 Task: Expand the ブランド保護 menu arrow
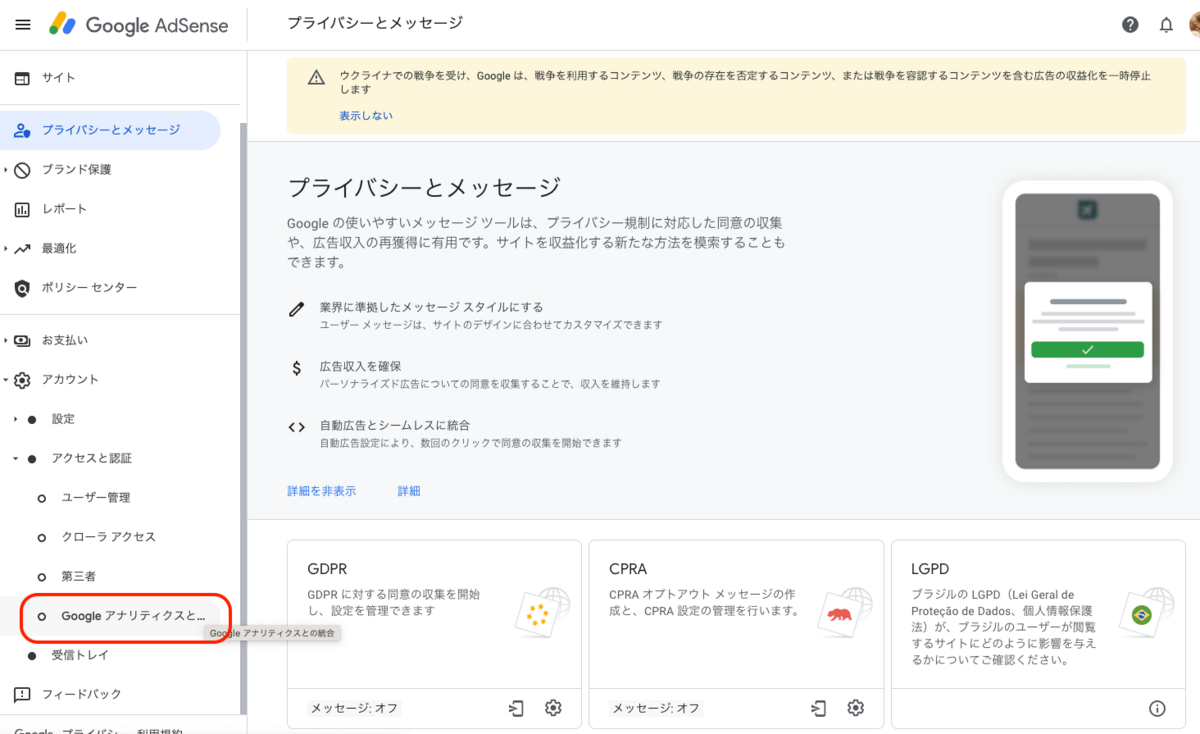click(5, 170)
